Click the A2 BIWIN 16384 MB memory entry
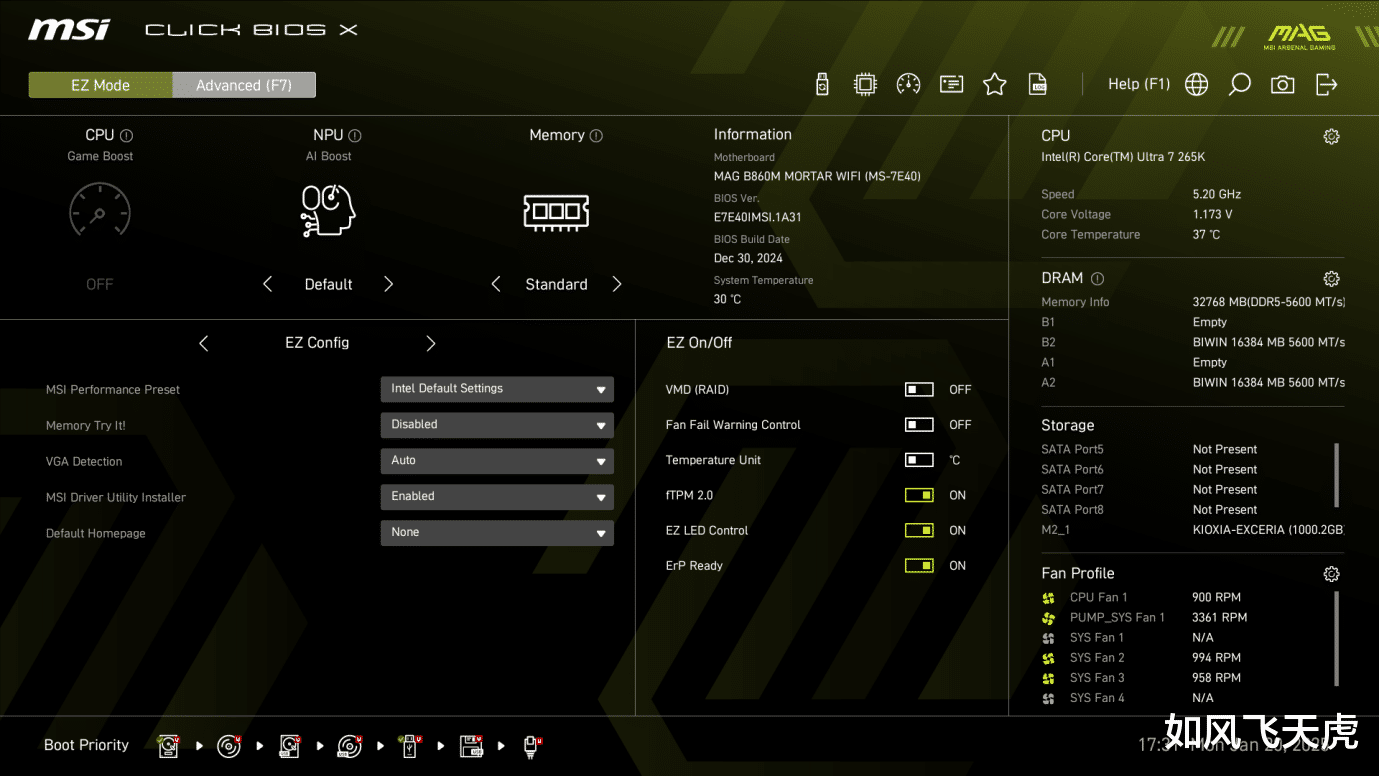This screenshot has height=776, width=1379. (1193, 382)
